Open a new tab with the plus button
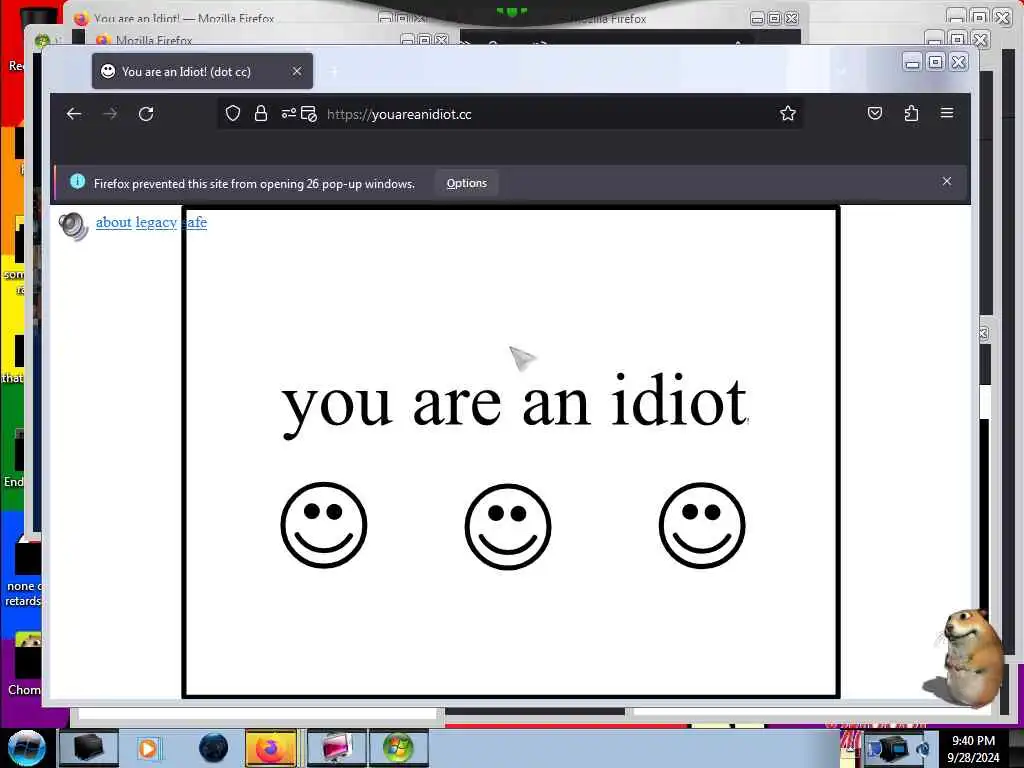Image resolution: width=1024 pixels, height=768 pixels. (333, 71)
